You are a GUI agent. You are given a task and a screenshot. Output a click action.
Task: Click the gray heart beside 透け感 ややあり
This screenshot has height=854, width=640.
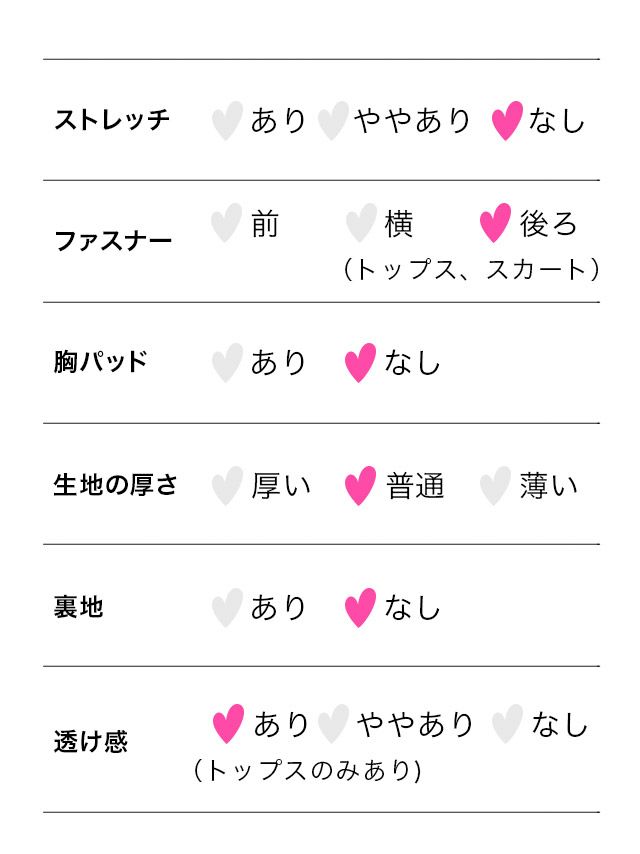(x=333, y=724)
